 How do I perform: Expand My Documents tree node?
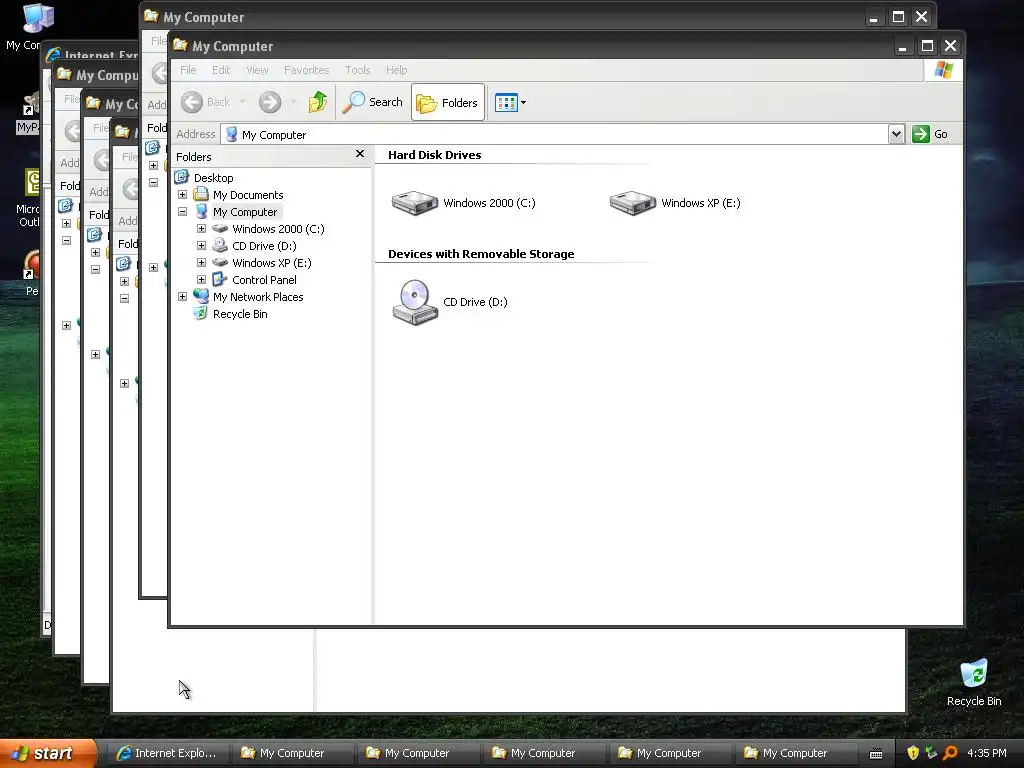coord(183,195)
